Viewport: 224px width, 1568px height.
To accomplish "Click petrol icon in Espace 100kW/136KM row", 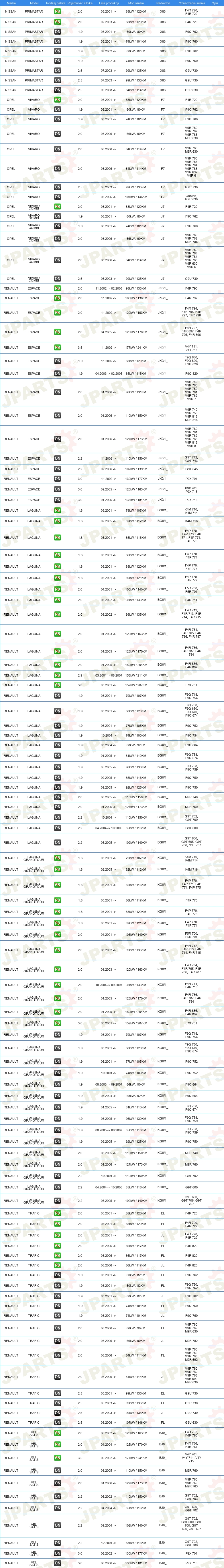I will click(57, 298).
